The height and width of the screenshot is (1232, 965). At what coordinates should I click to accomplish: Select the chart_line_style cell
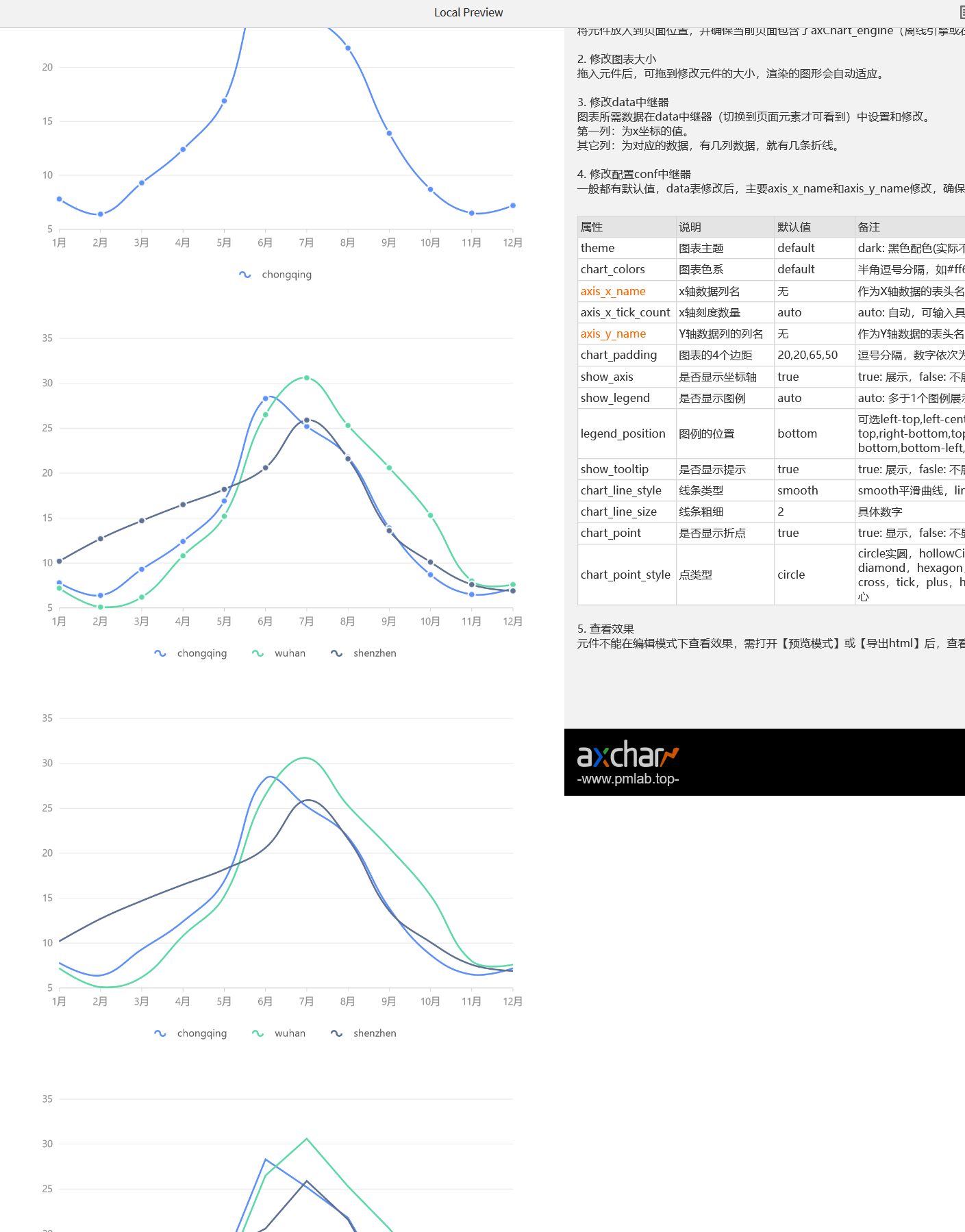pos(627,490)
